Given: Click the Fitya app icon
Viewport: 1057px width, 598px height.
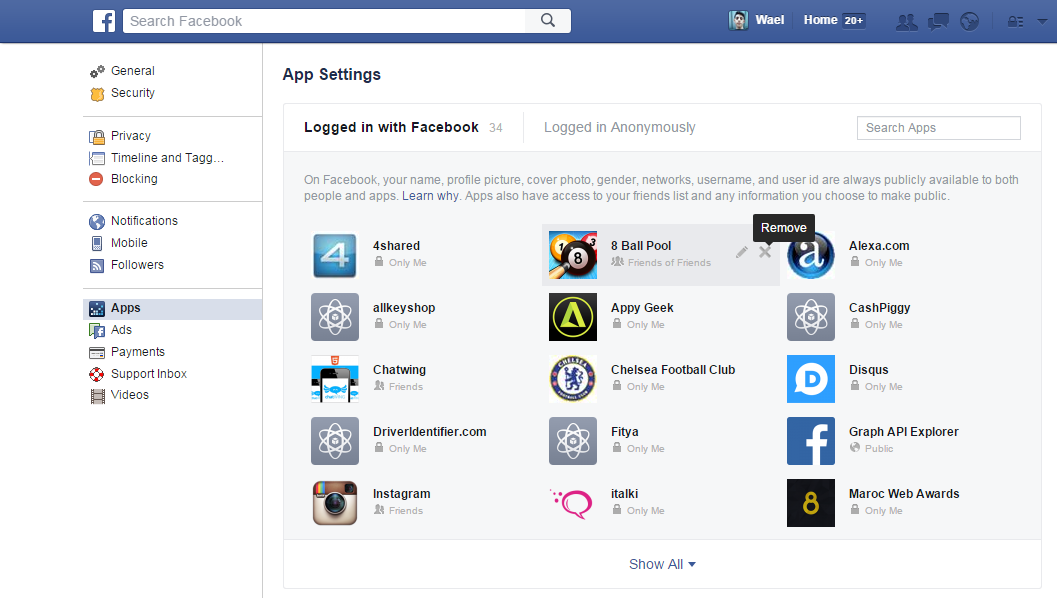Looking at the screenshot, I should tap(573, 441).
